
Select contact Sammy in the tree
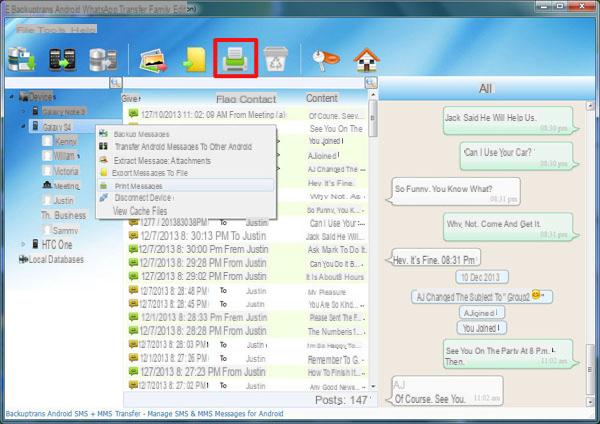[x=65, y=231]
